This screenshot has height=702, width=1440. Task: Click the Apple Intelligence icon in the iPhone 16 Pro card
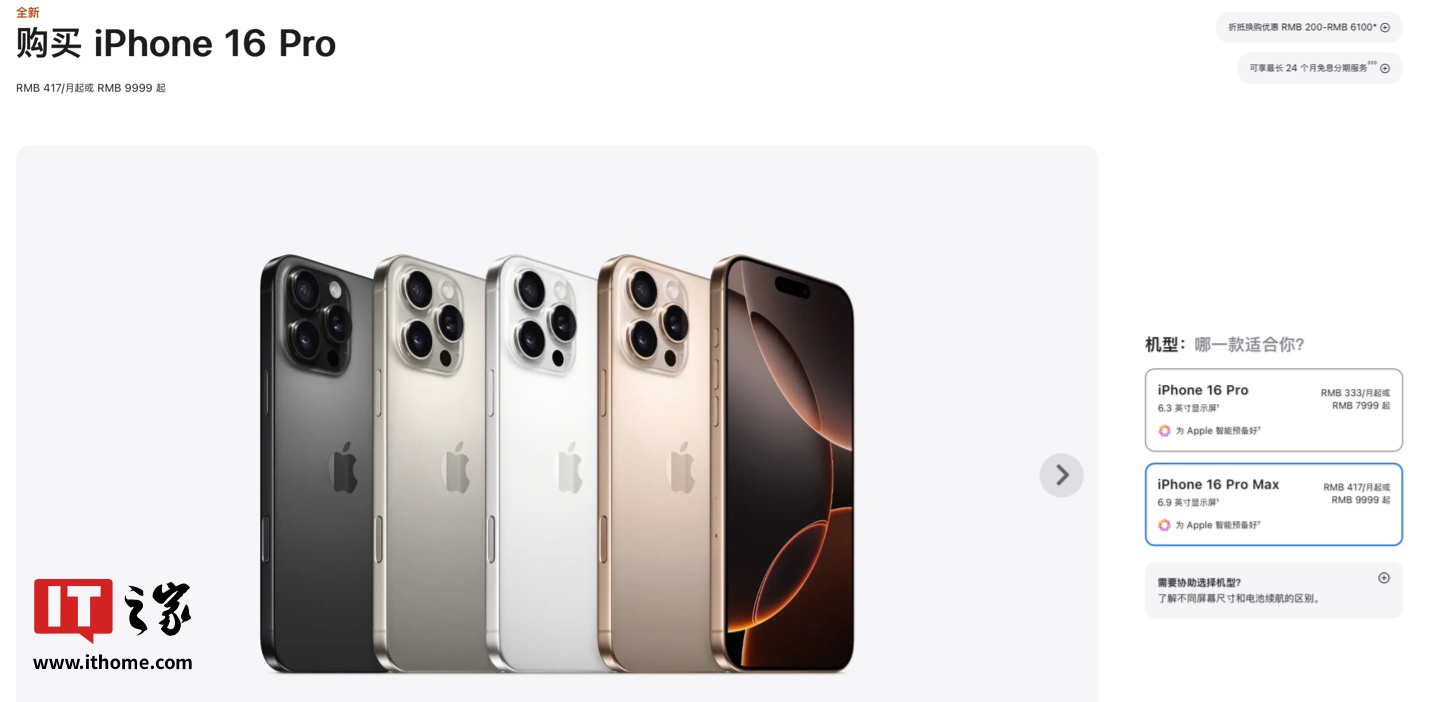[x=1164, y=431]
